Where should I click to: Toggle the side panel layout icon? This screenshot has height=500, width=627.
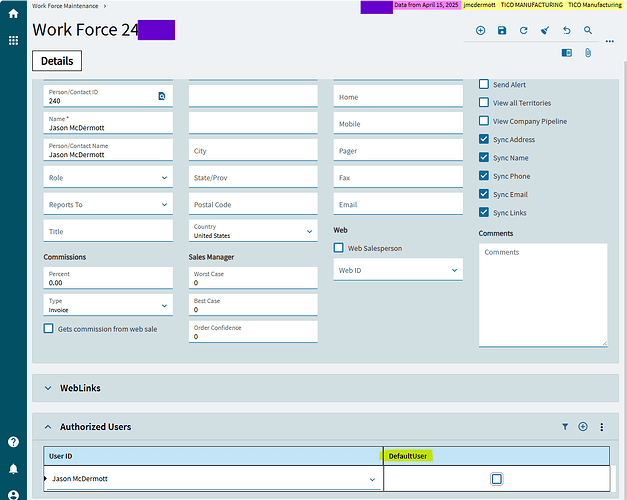click(567, 53)
